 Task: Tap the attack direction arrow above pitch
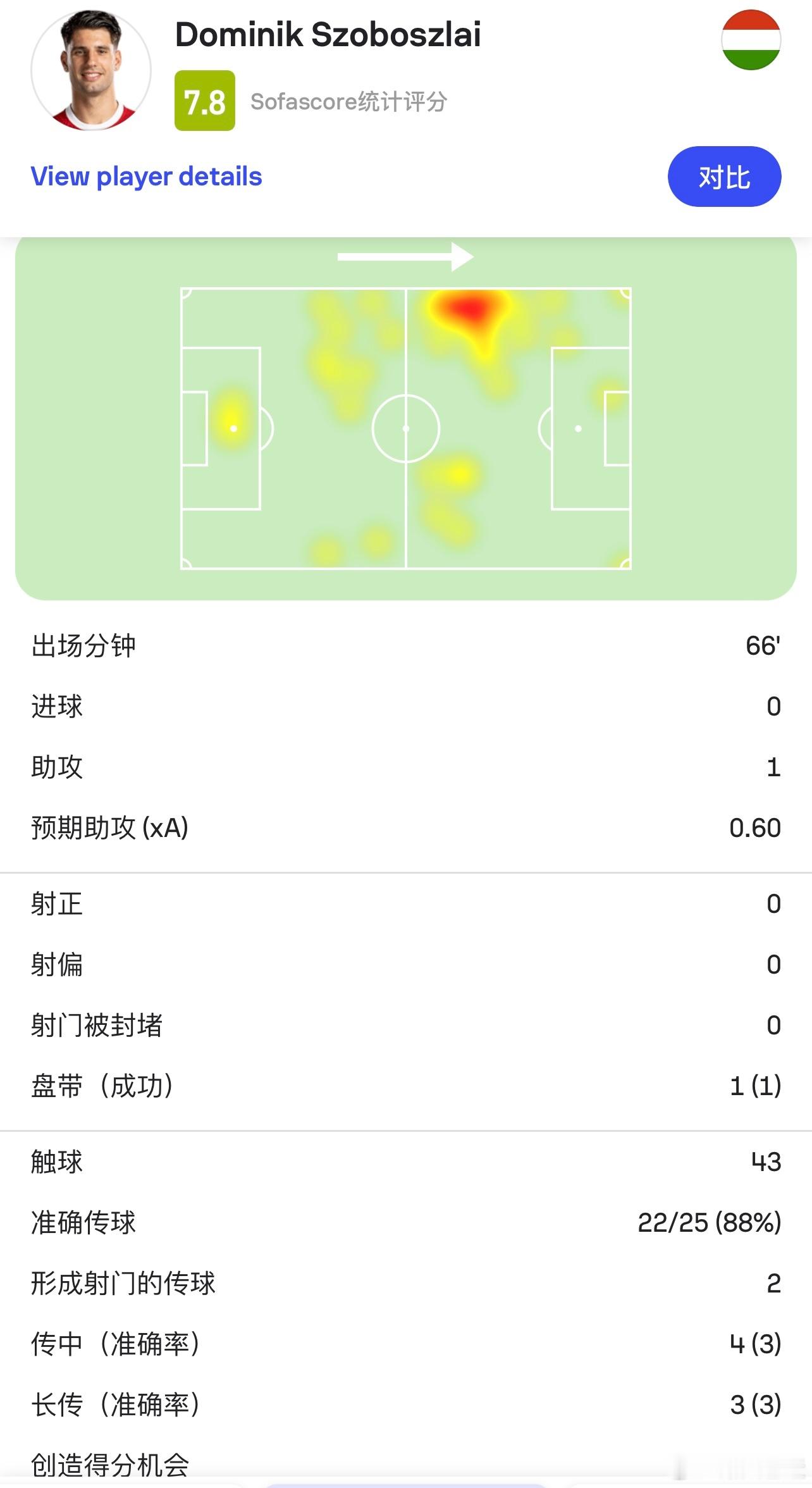[x=405, y=256]
